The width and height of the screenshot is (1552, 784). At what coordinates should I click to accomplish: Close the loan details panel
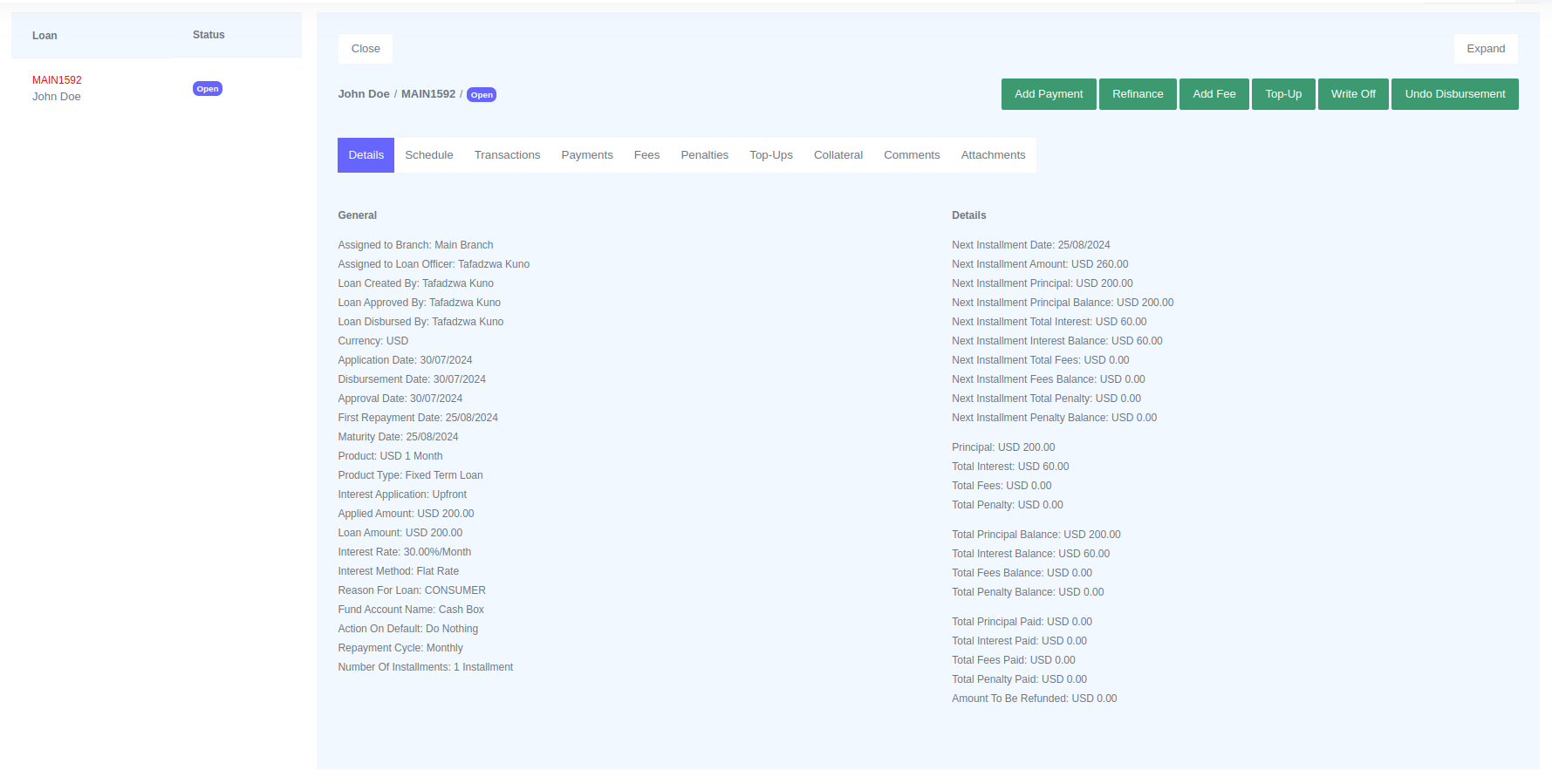point(365,49)
